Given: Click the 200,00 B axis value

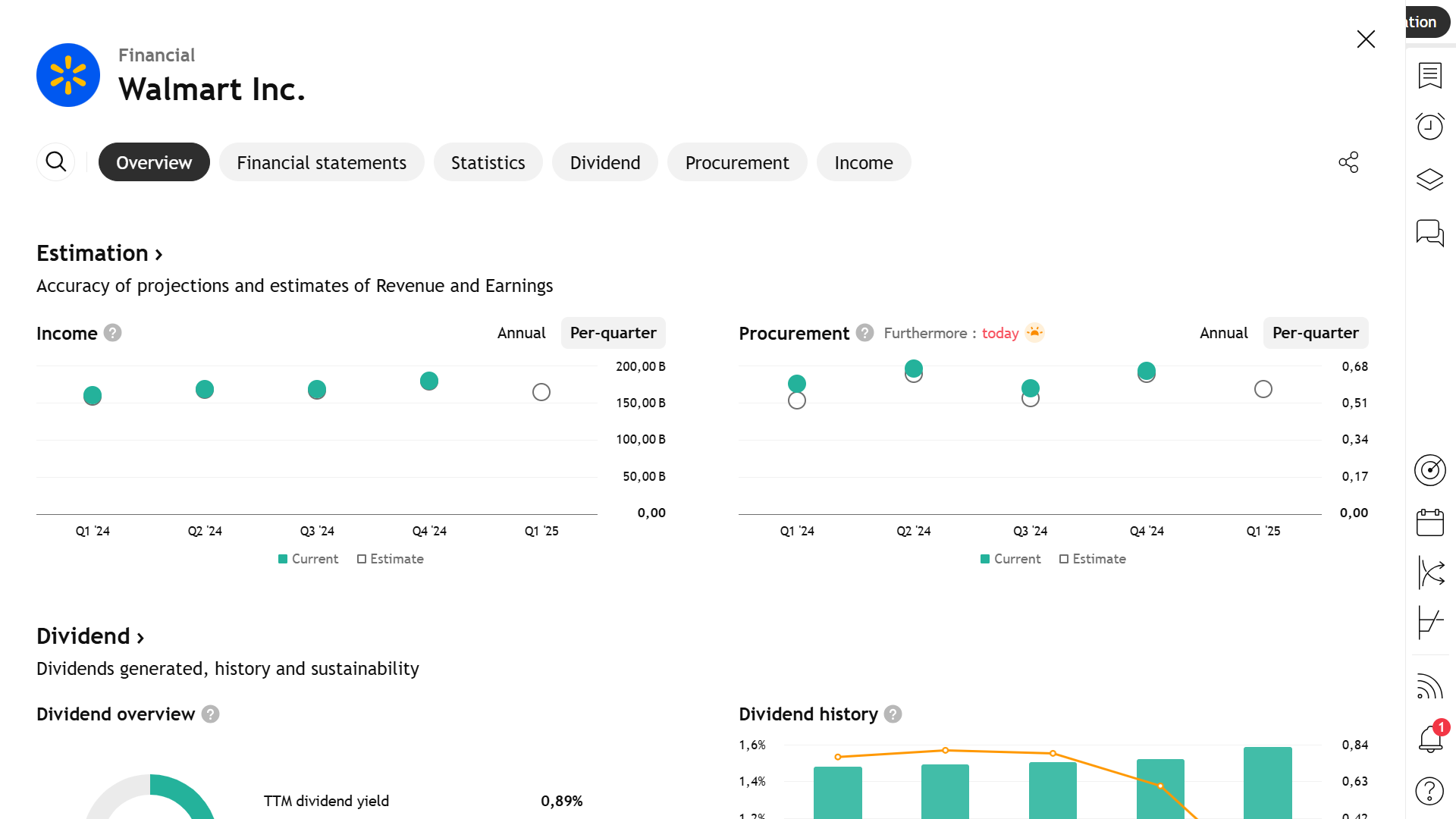Looking at the screenshot, I should pos(641,366).
